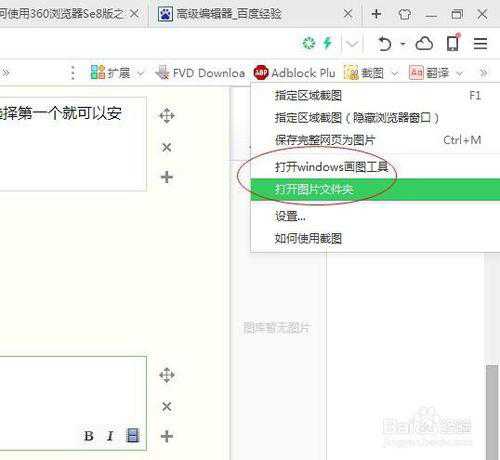
Task: Click the 图库暂无图片 placeholder text
Action: [277, 328]
